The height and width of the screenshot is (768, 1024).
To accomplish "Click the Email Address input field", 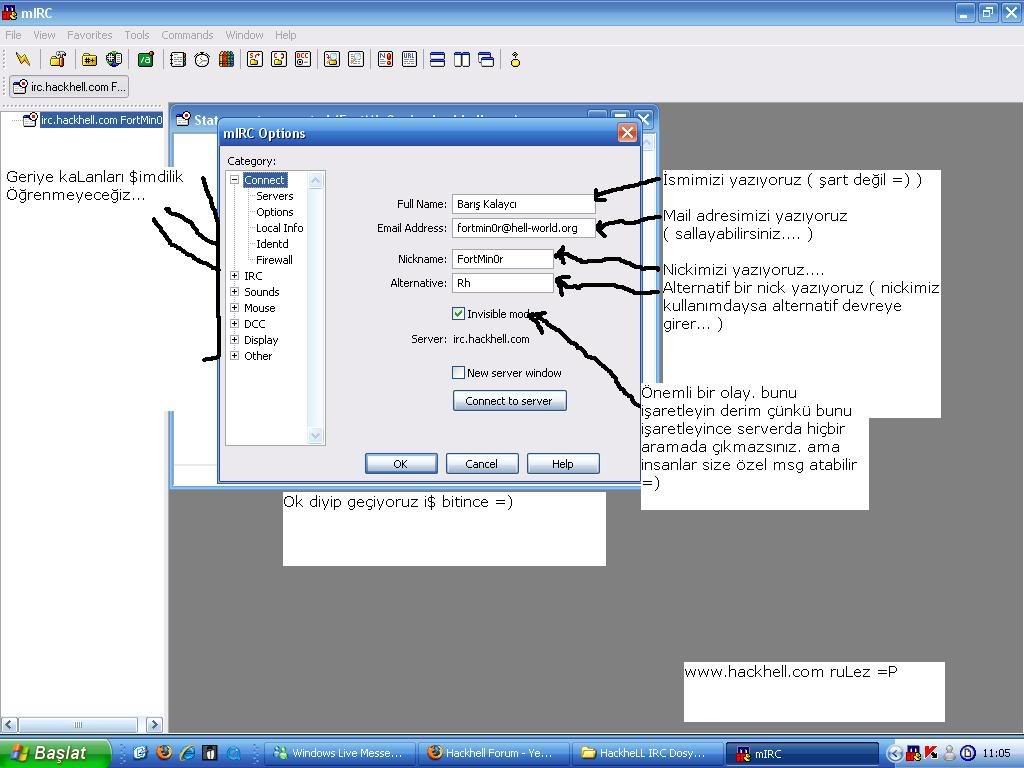I will pos(523,228).
